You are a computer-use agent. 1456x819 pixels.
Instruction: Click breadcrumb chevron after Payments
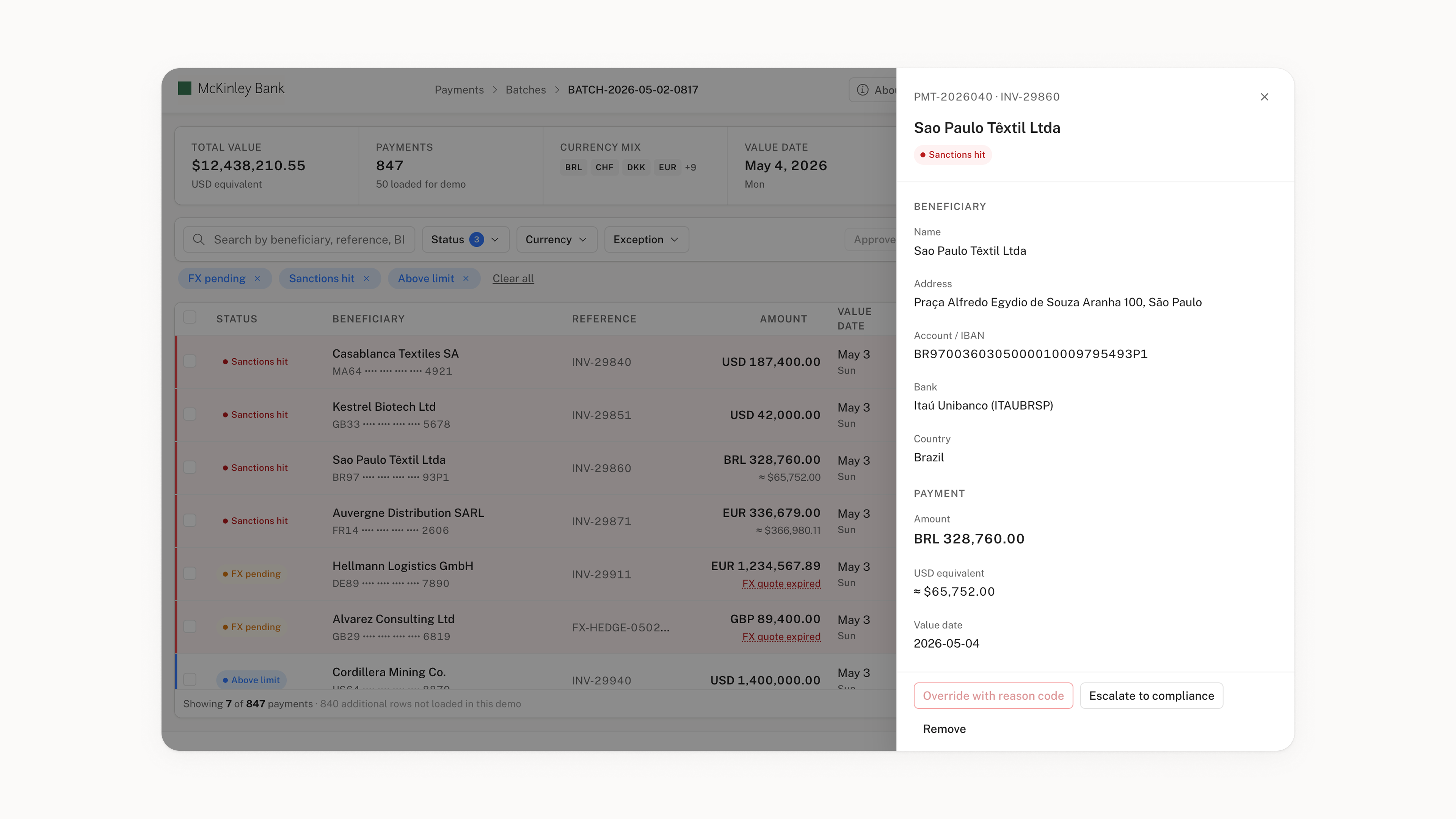tap(494, 90)
